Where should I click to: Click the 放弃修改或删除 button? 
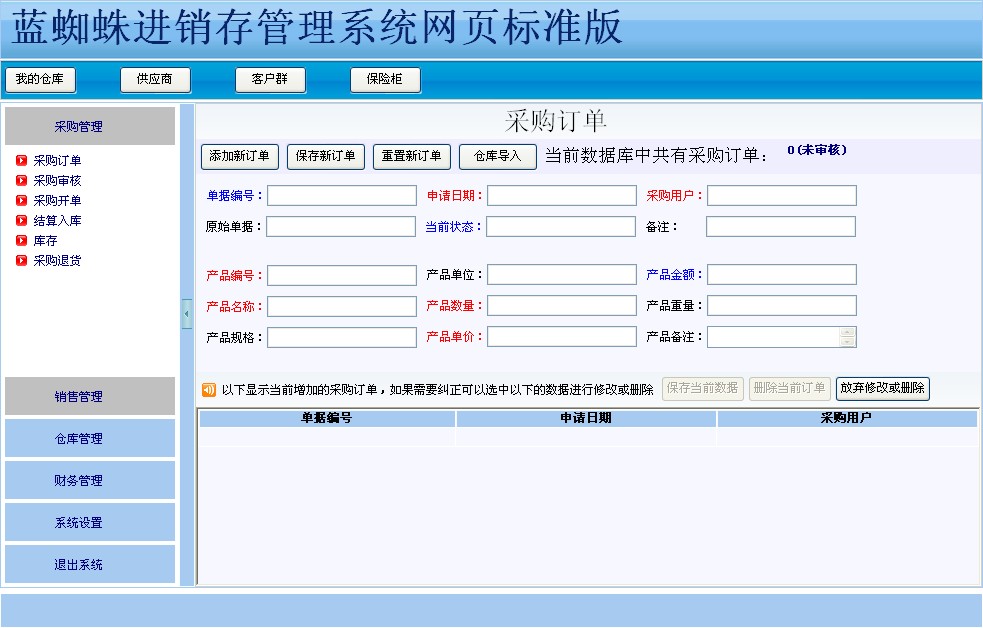point(882,389)
